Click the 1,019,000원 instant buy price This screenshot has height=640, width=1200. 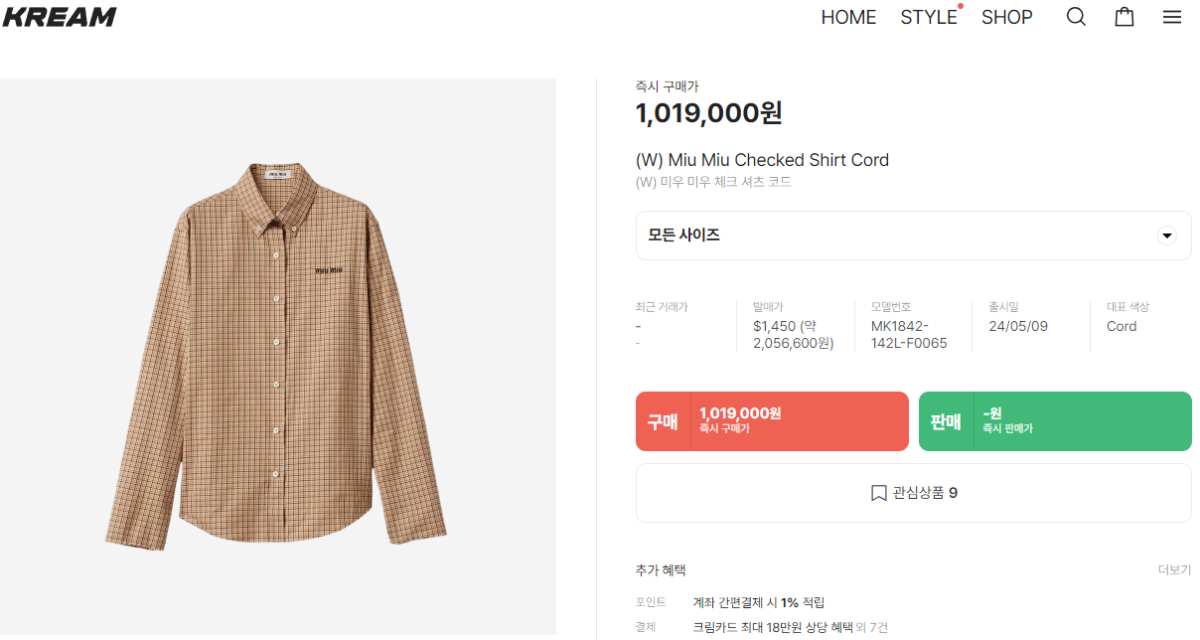coord(709,113)
